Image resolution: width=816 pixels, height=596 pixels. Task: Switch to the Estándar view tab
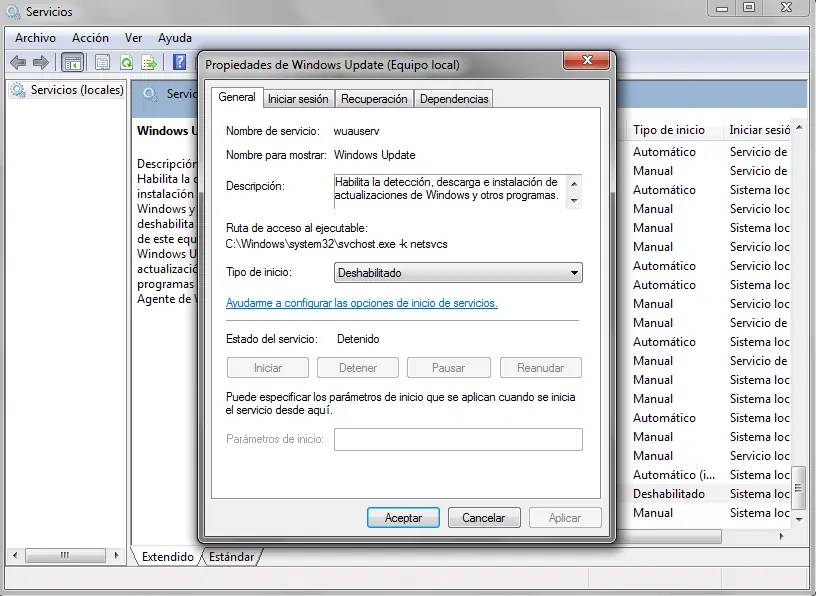pyautogui.click(x=232, y=557)
